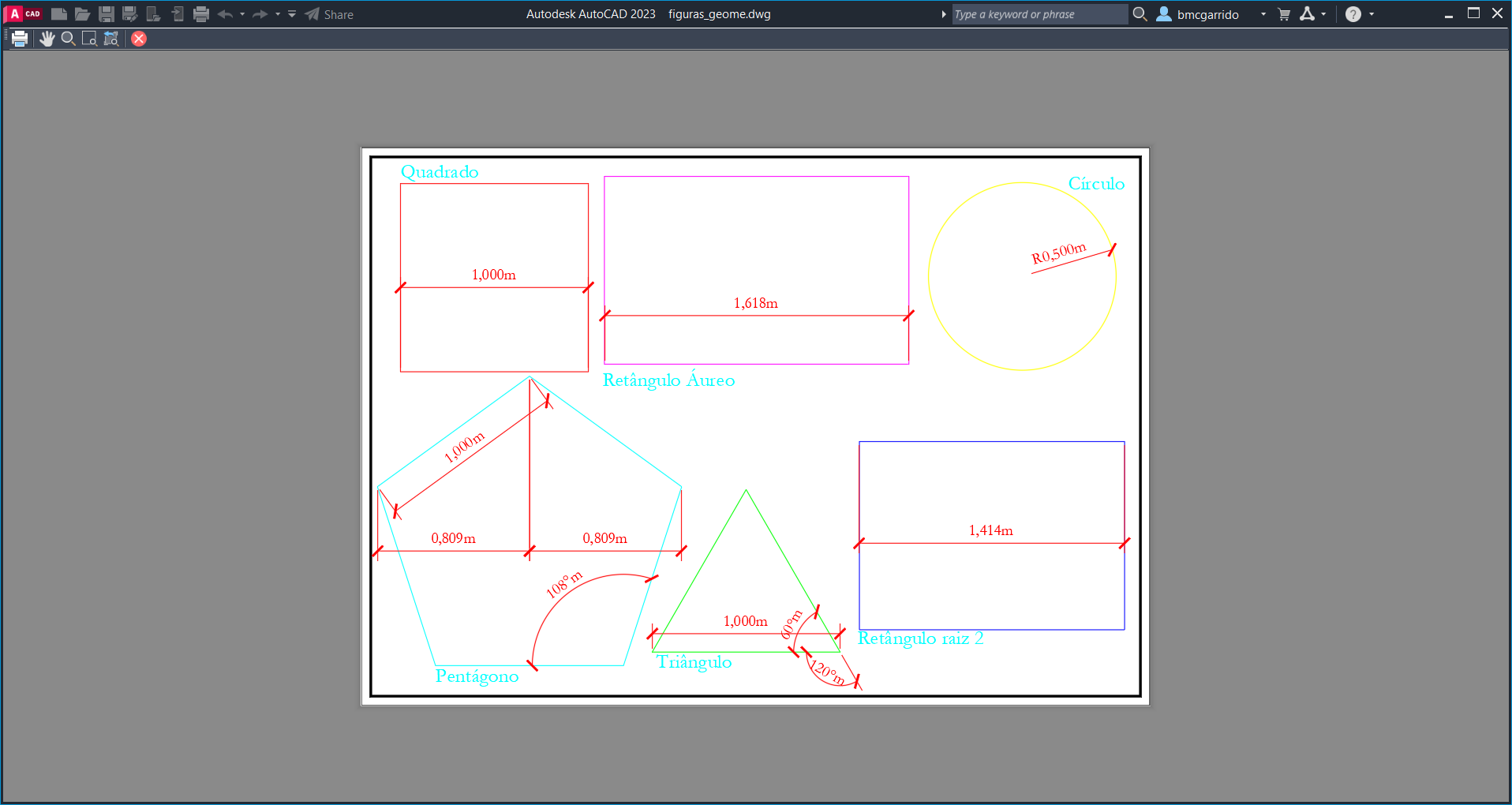Viewport: 1512px width, 805px height.
Task: Click the 'figuras_geome.dwg' file name
Action: click(x=720, y=14)
